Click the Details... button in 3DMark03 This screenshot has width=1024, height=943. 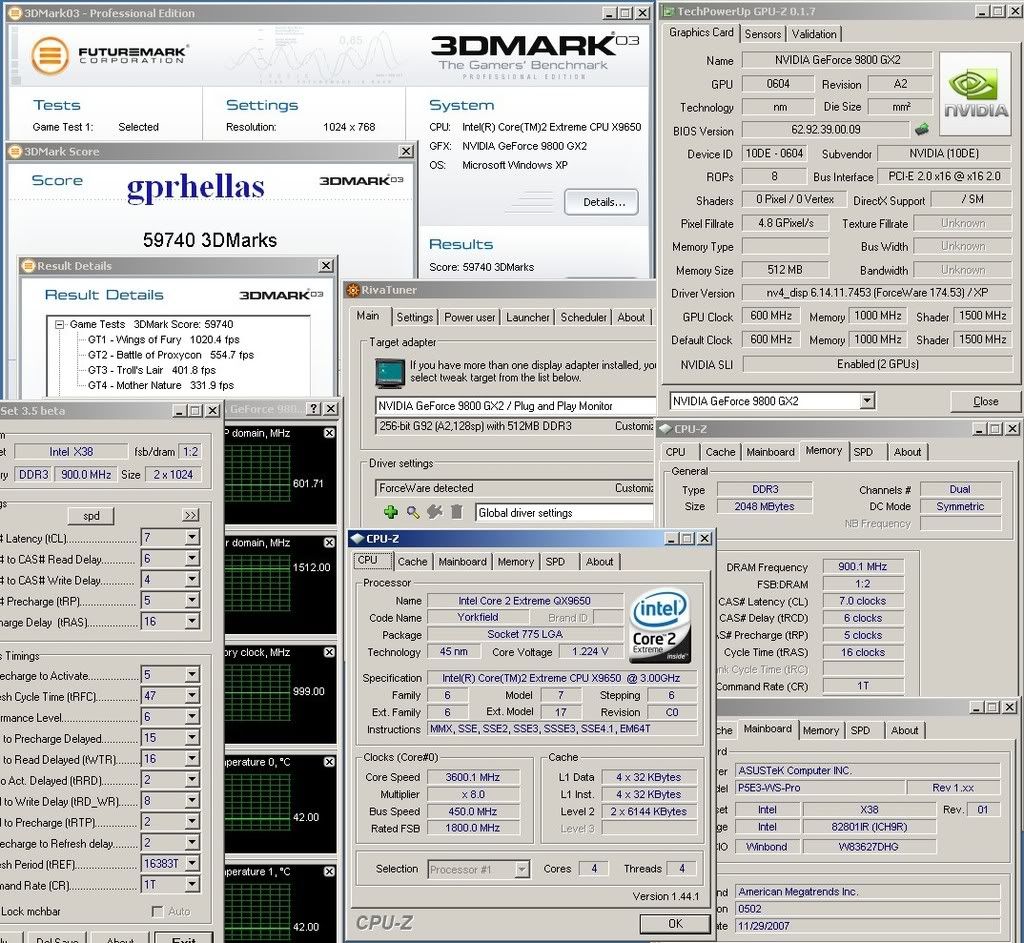click(x=601, y=202)
